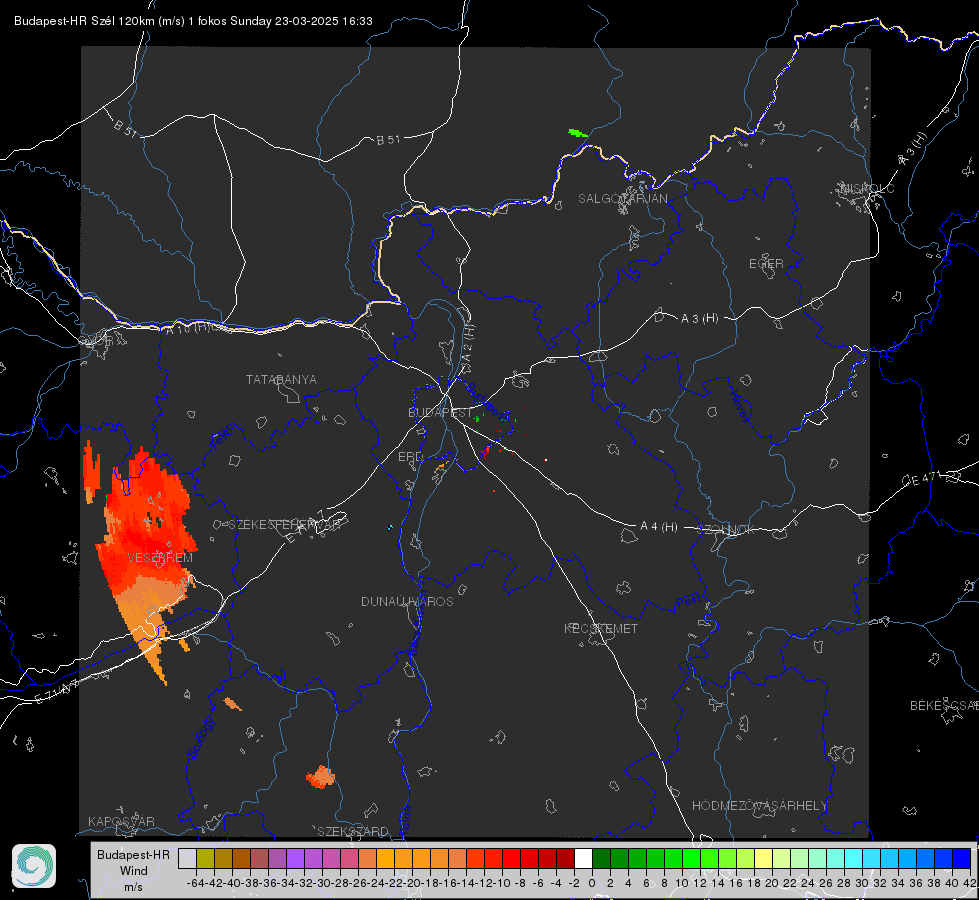Click the DUNAÚJVÁROS city label

[x=407, y=601]
